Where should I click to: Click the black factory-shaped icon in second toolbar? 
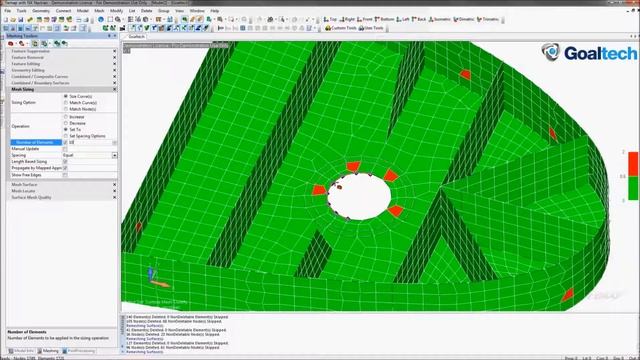click(x=122, y=28)
